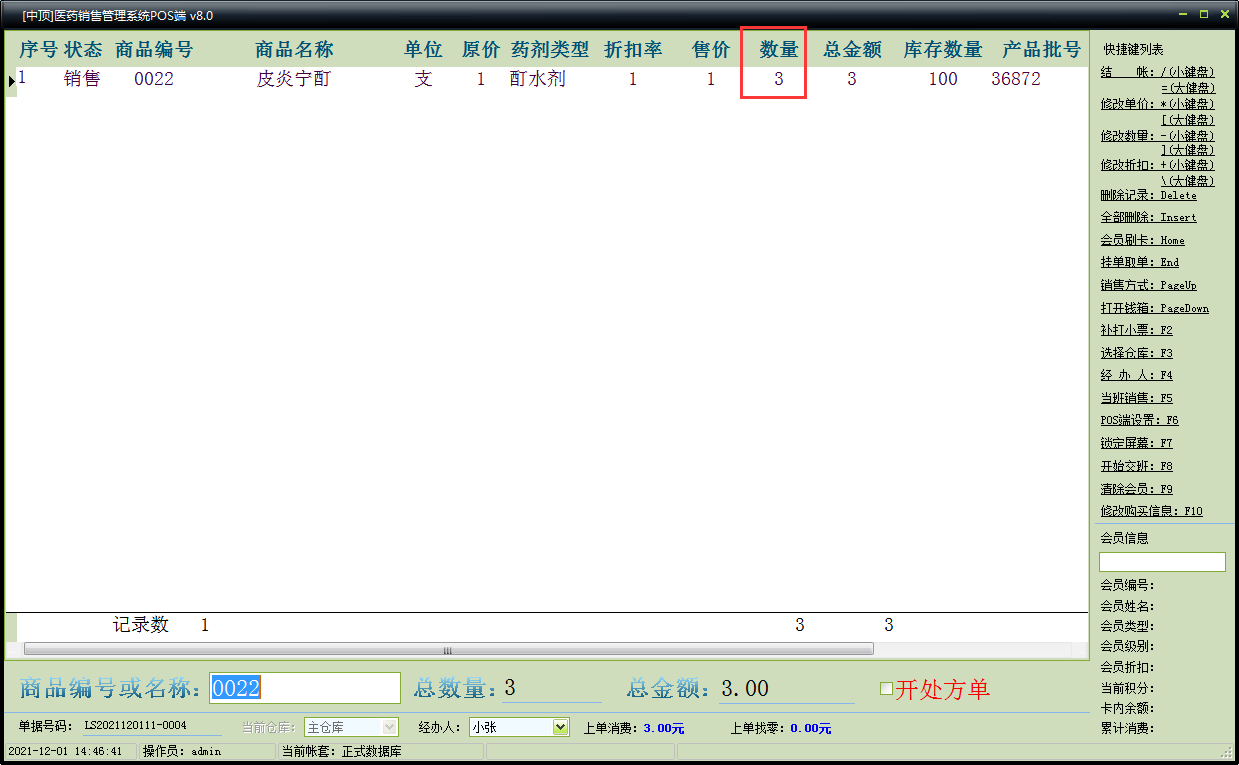Select the product name cell 皮炎宁酊
This screenshot has width=1239, height=765.
pyautogui.click(x=294, y=79)
